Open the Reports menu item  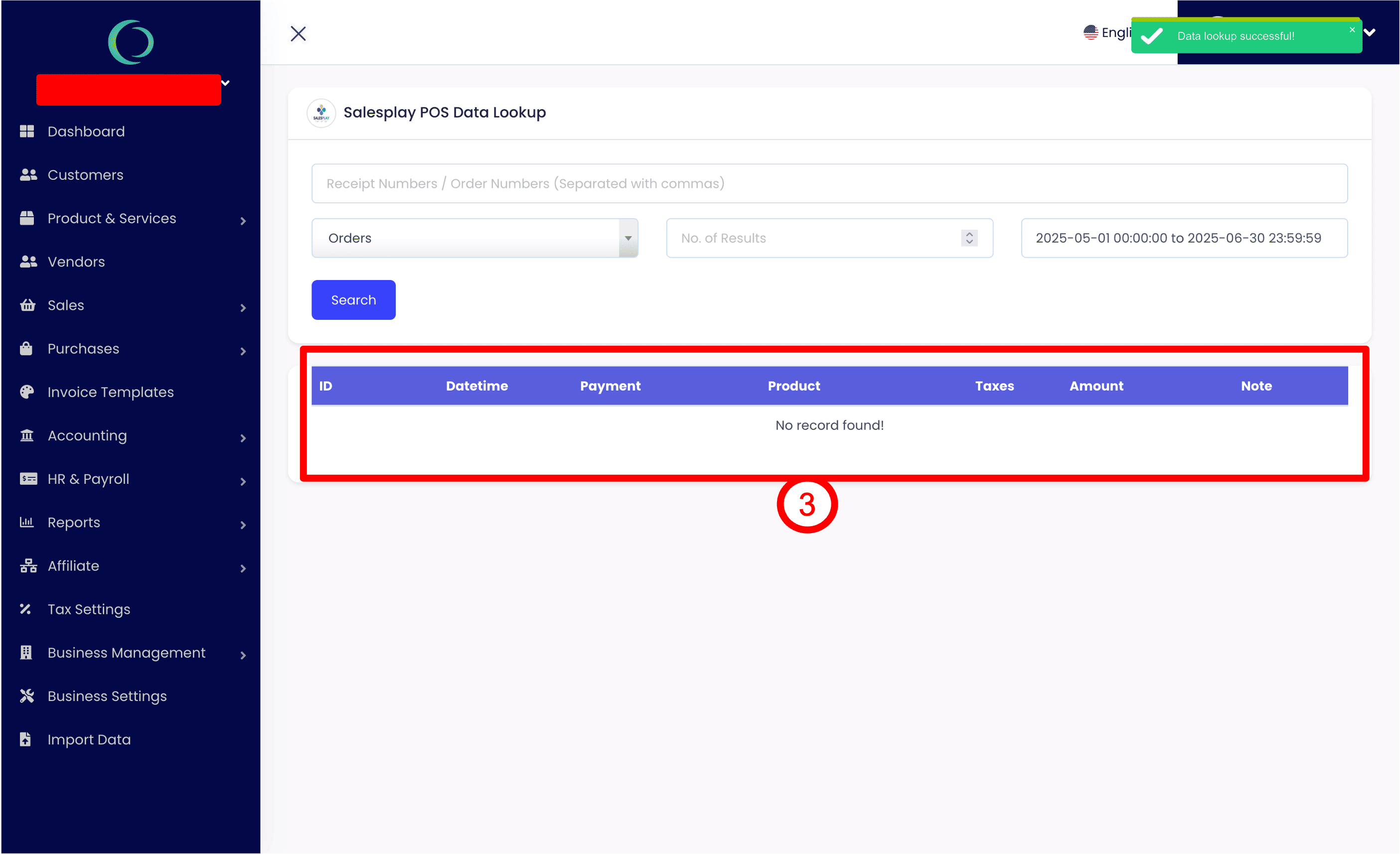74,522
